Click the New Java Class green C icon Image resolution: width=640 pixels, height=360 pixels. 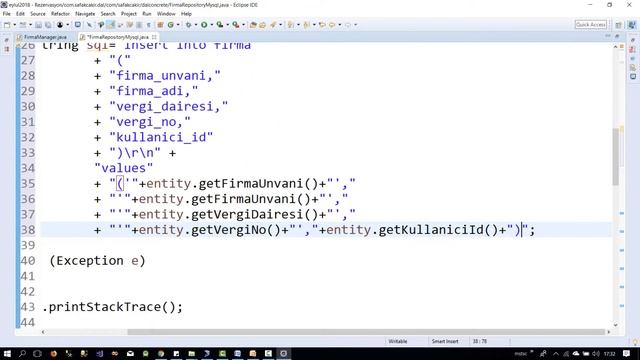[x=171, y=25]
